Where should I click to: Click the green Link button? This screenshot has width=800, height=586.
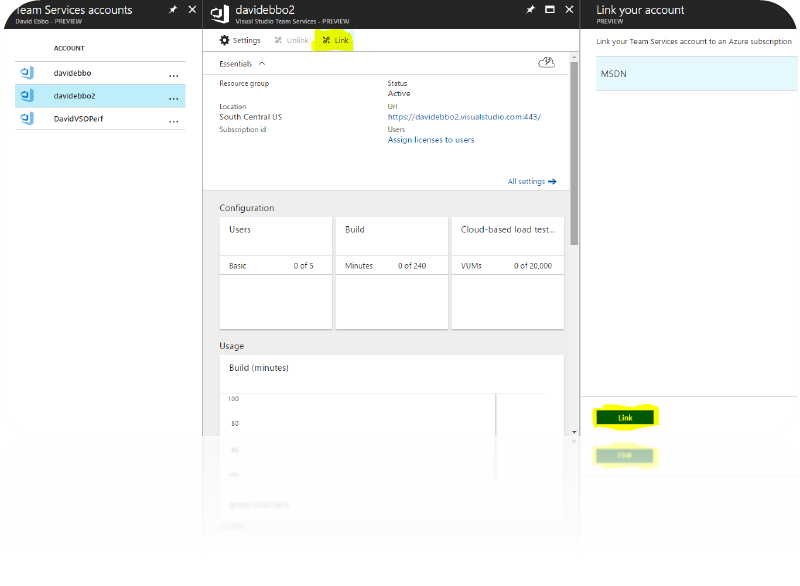pyautogui.click(x=625, y=418)
